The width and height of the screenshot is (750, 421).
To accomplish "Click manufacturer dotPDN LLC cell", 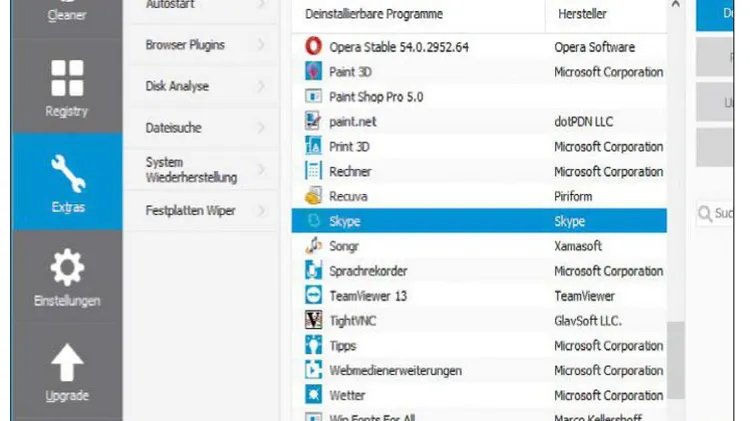I will click(584, 122).
